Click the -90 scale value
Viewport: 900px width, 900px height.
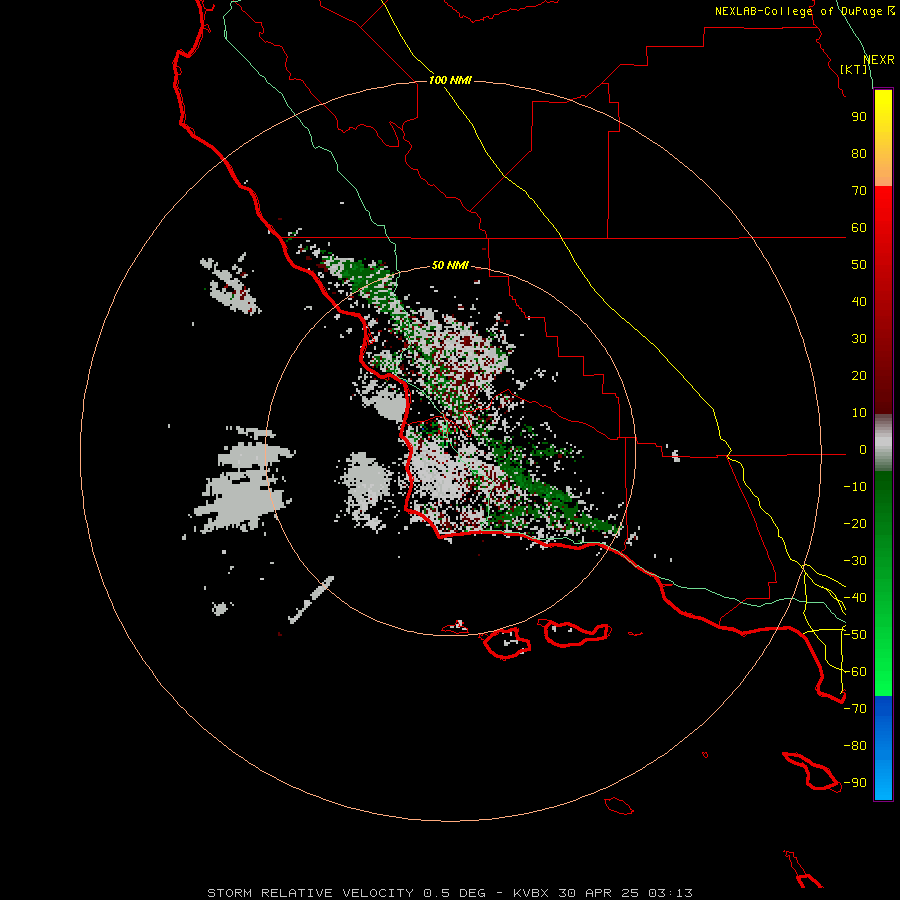[x=855, y=783]
